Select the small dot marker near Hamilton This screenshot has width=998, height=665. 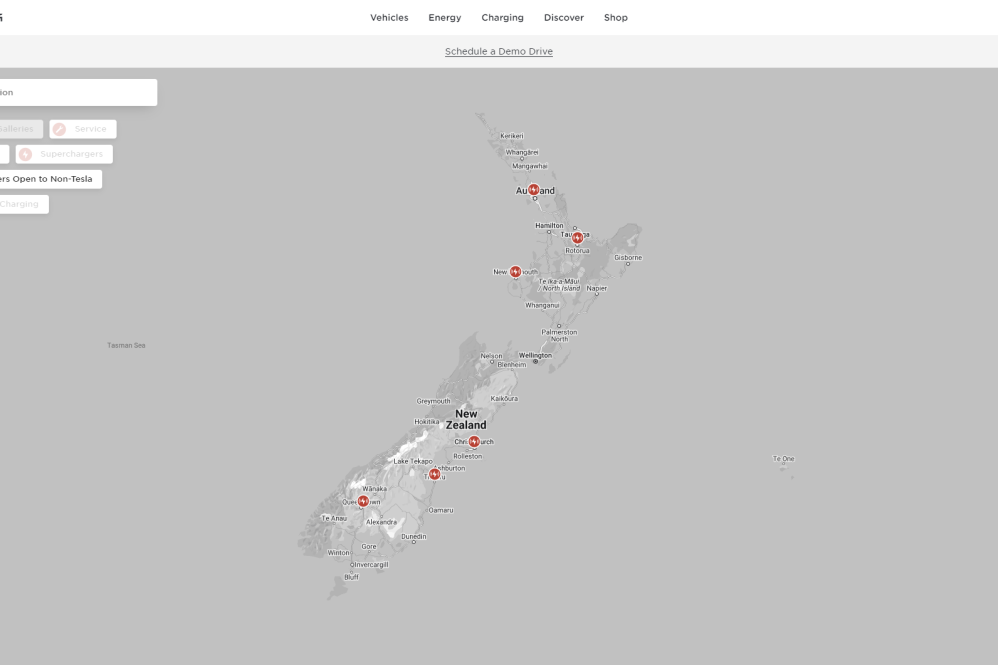point(549,232)
